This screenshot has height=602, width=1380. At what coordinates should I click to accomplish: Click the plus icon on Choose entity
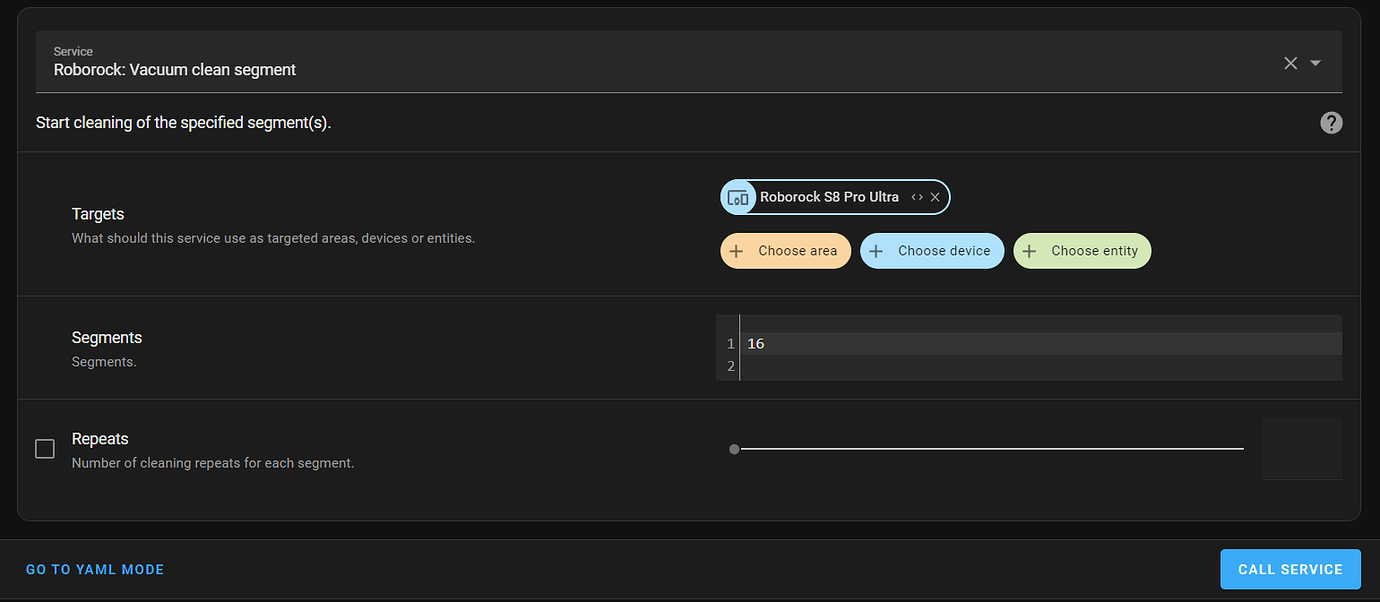[x=1029, y=251]
